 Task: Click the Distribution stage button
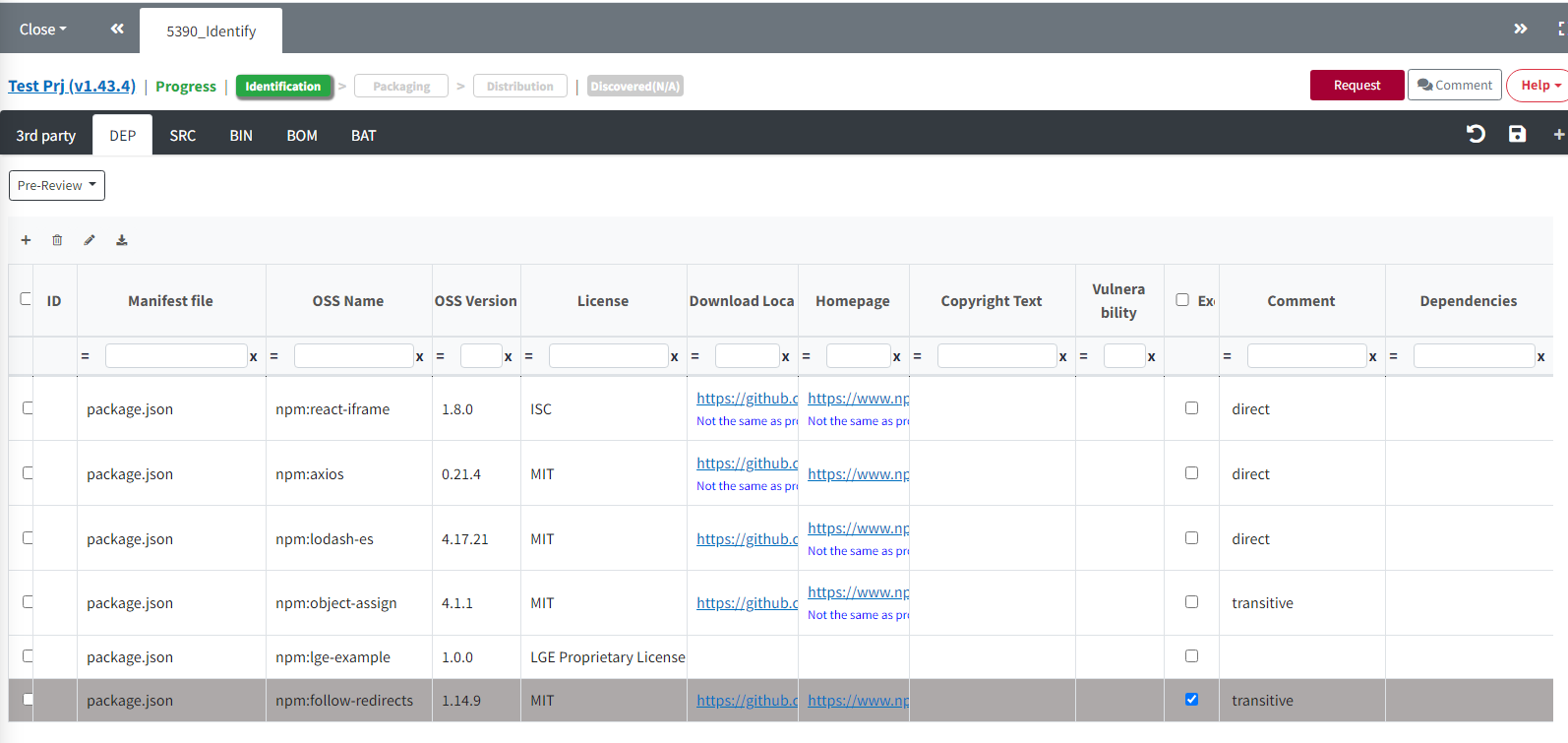coord(520,87)
